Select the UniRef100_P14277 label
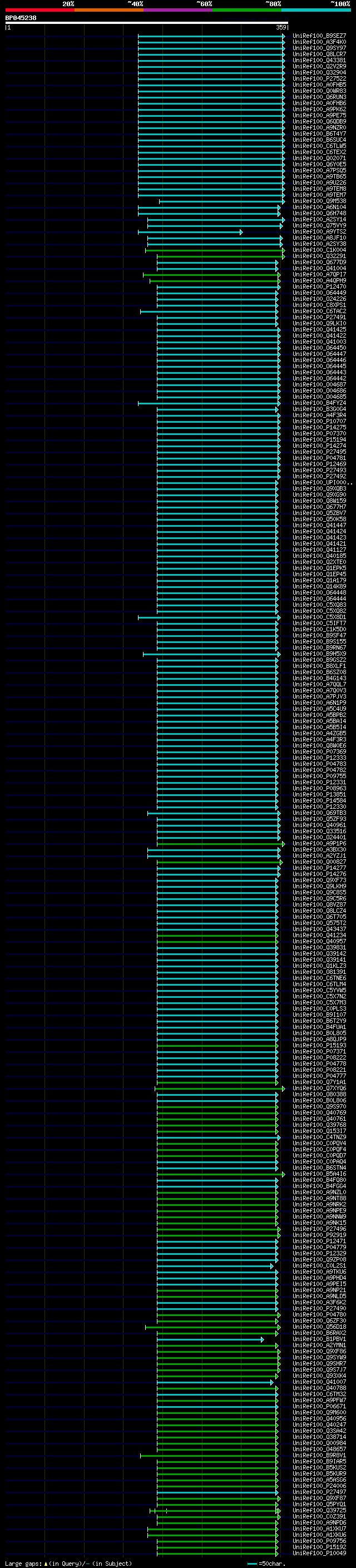 pyautogui.click(x=319, y=869)
